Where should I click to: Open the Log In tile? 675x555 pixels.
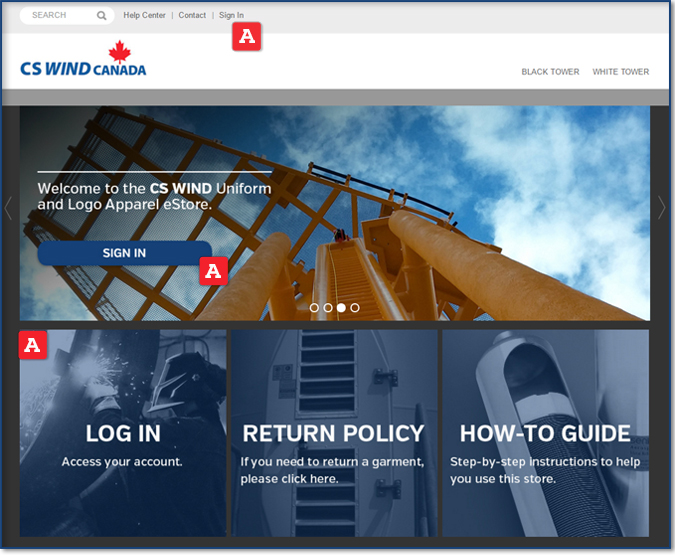(x=123, y=434)
